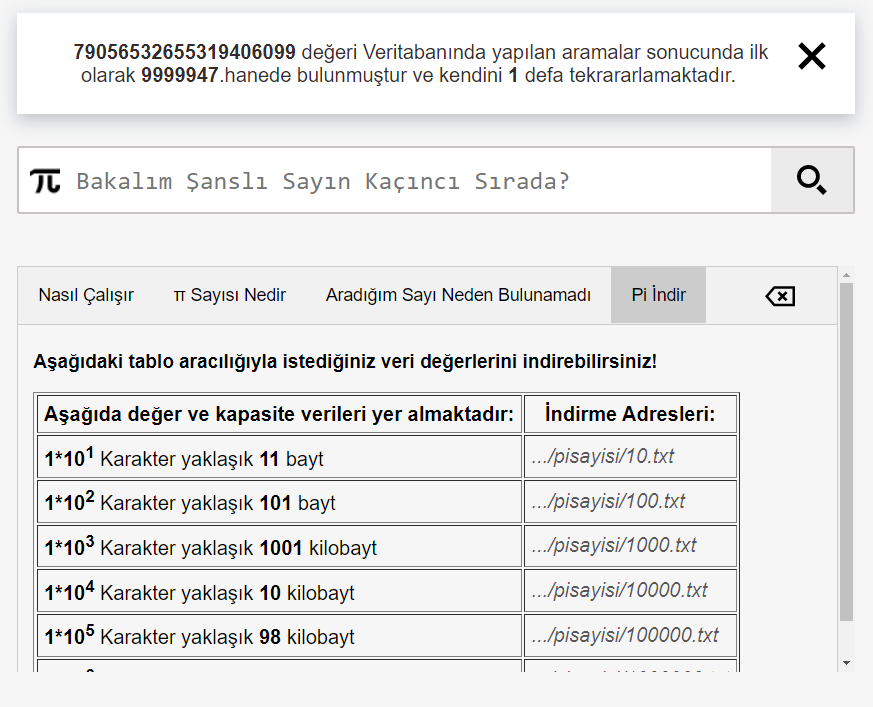Download the .../pisayisi/10000.txt file
The image size is (873, 707).
(x=620, y=590)
